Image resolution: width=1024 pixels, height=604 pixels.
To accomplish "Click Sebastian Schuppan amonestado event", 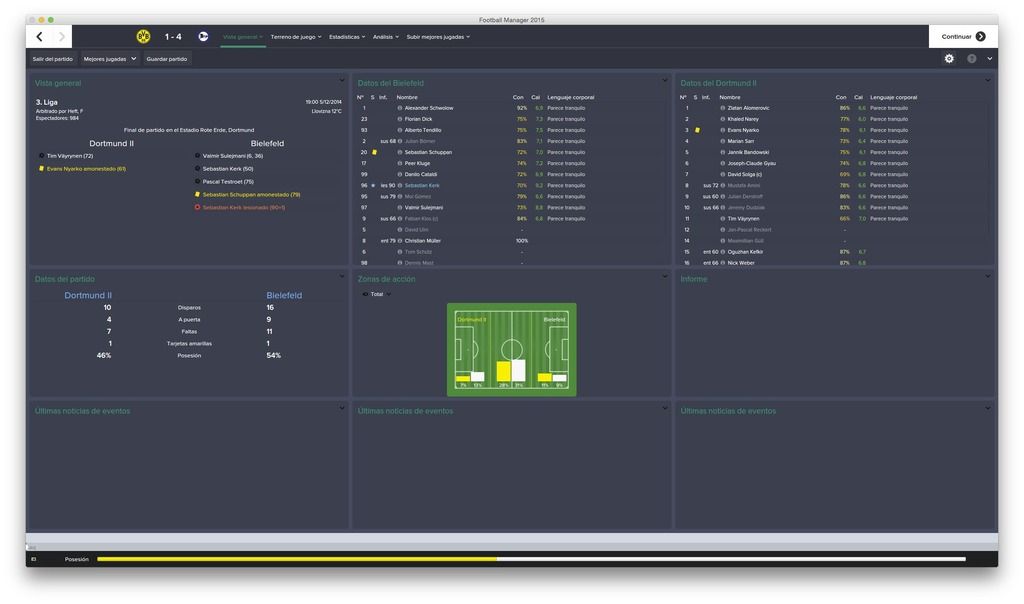I will [251, 195].
